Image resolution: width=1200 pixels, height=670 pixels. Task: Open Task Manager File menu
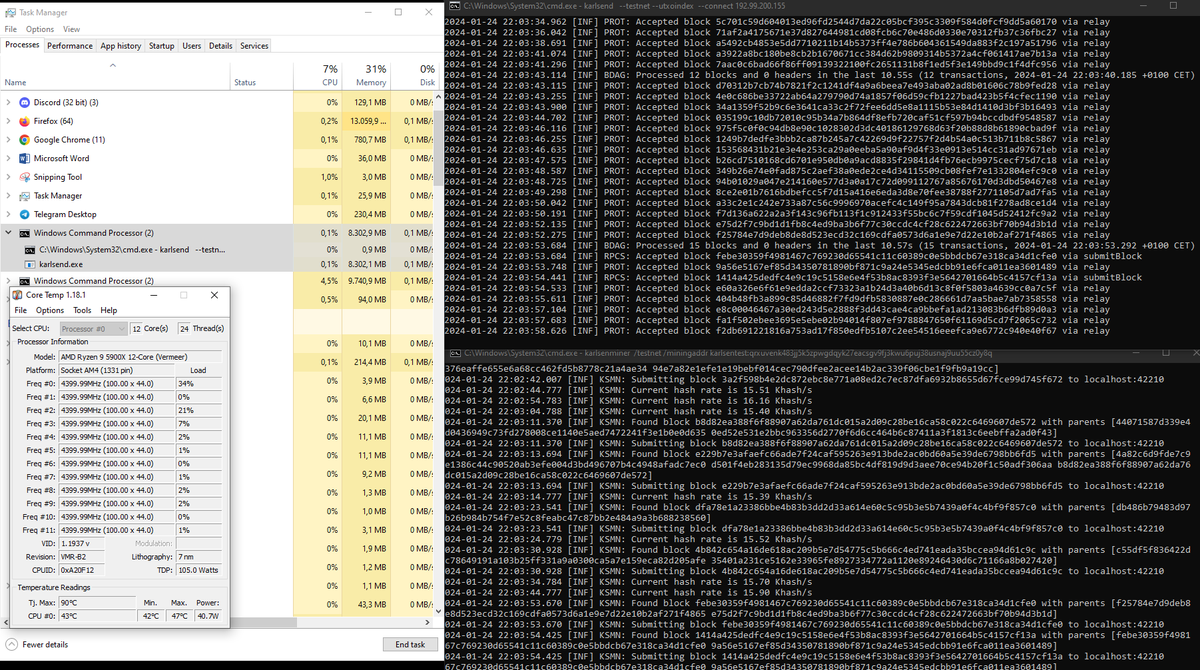point(12,29)
